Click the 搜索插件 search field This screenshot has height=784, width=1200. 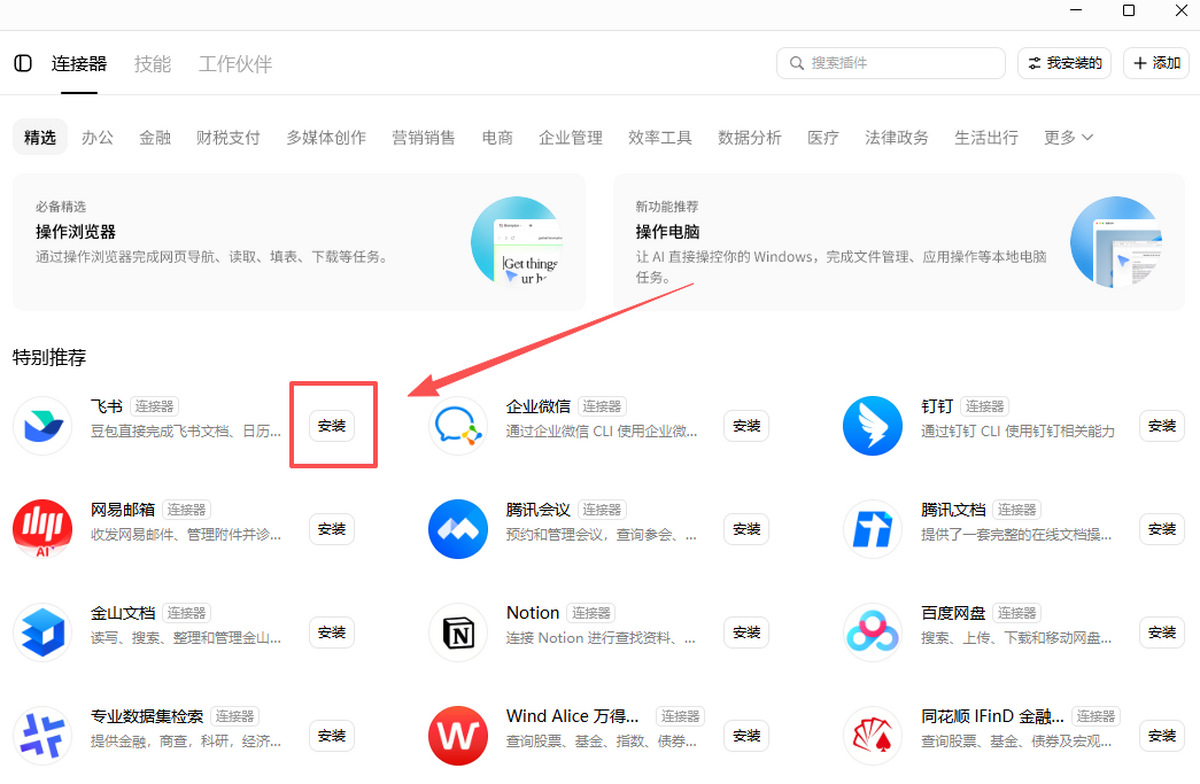pos(891,63)
